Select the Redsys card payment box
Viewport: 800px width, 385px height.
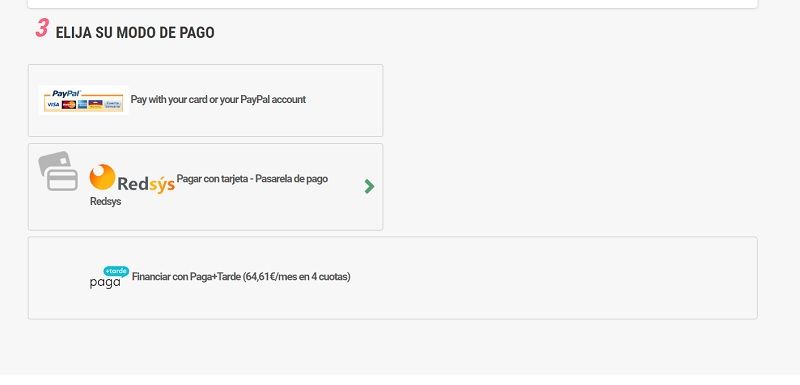click(x=205, y=187)
